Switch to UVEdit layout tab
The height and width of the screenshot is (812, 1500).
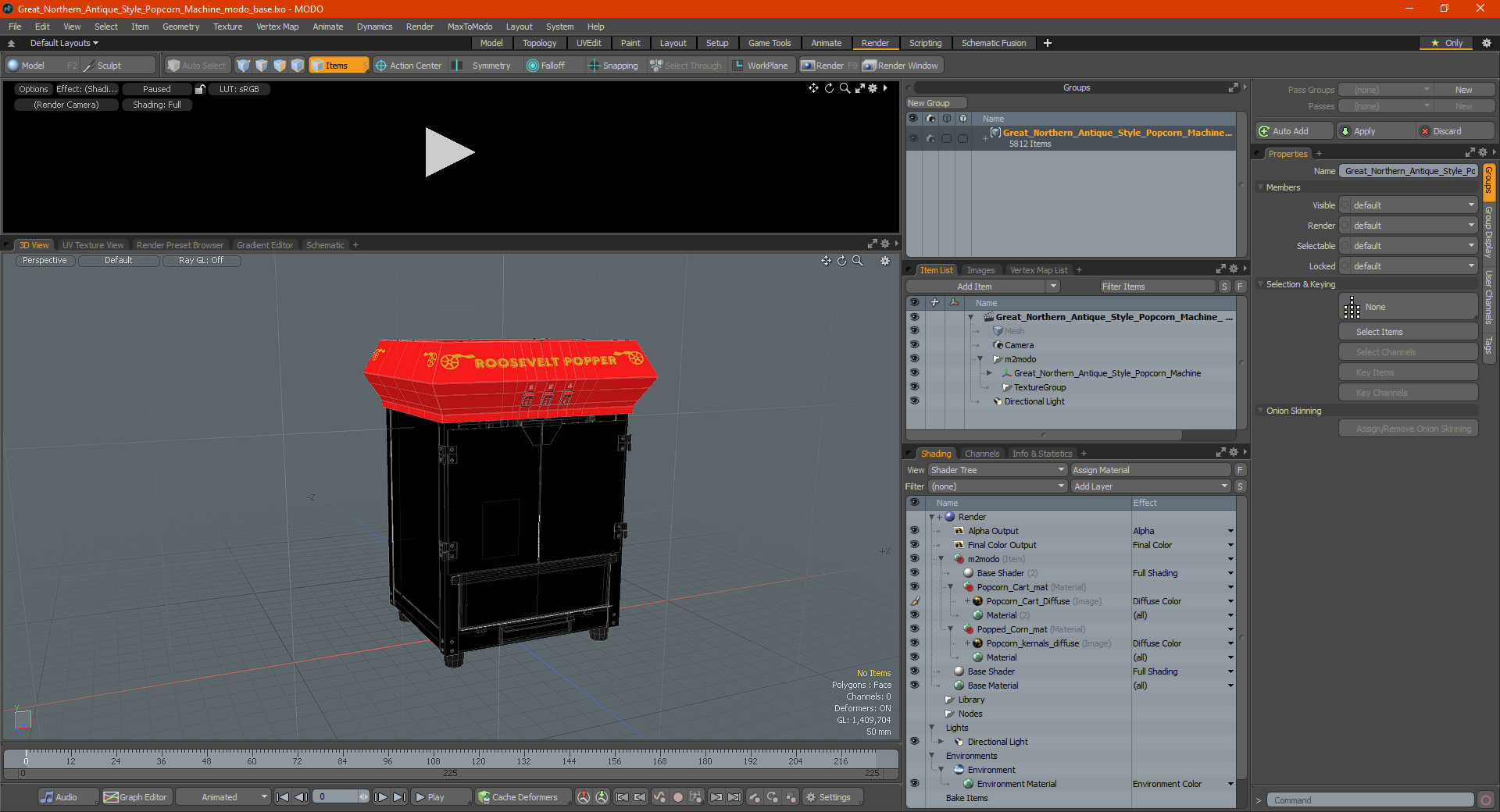coord(588,43)
